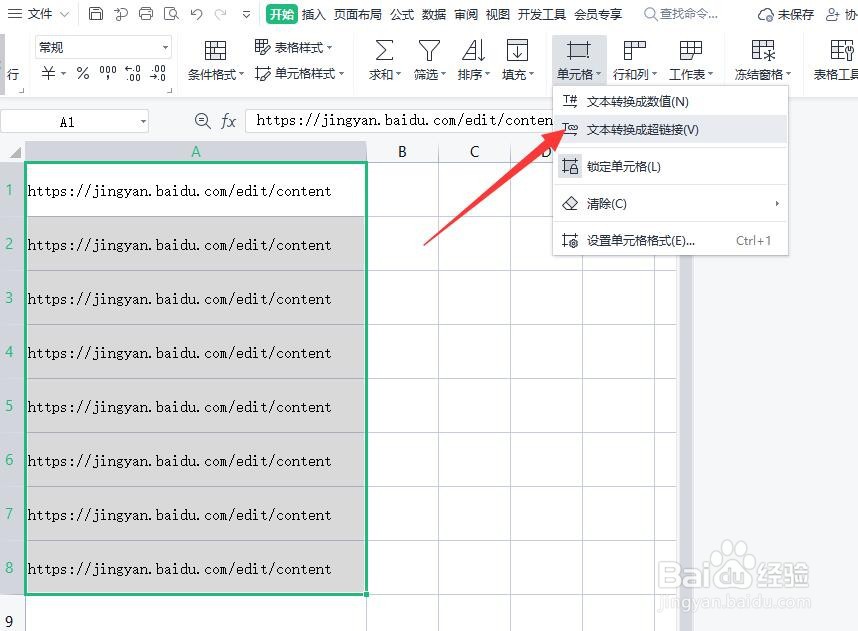Click the Save icon in quick toolbar
This screenshot has width=858, height=631.
tap(96, 14)
